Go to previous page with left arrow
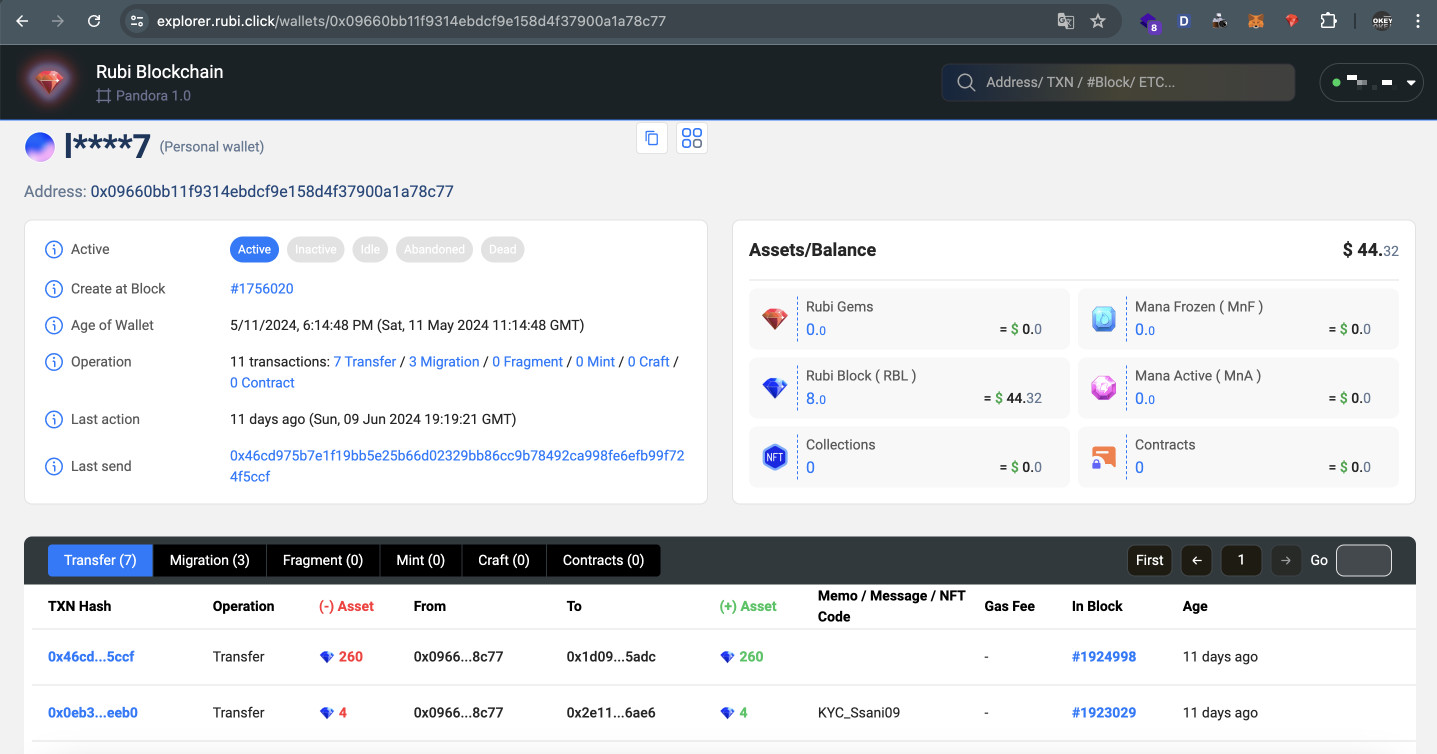This screenshot has height=754, width=1437. [1196, 560]
